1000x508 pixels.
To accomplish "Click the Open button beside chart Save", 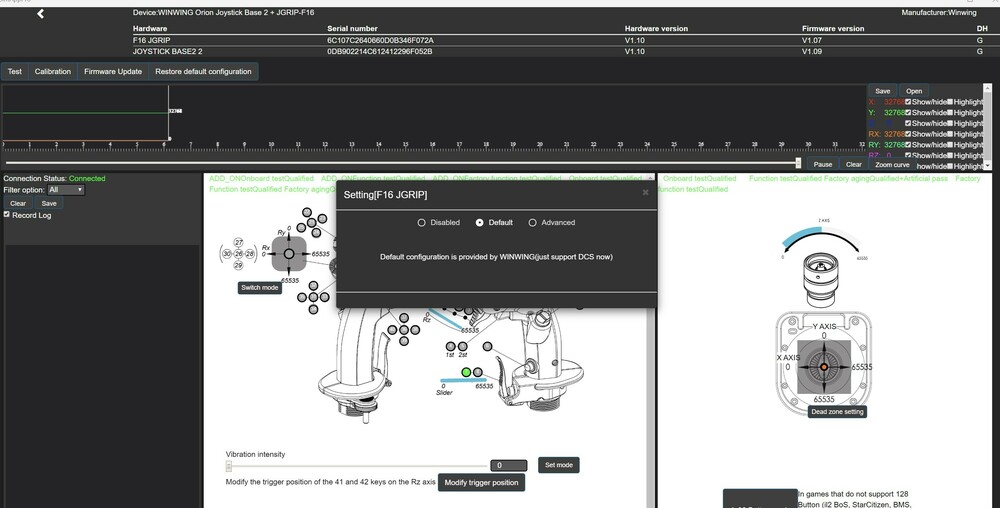I will [x=914, y=91].
